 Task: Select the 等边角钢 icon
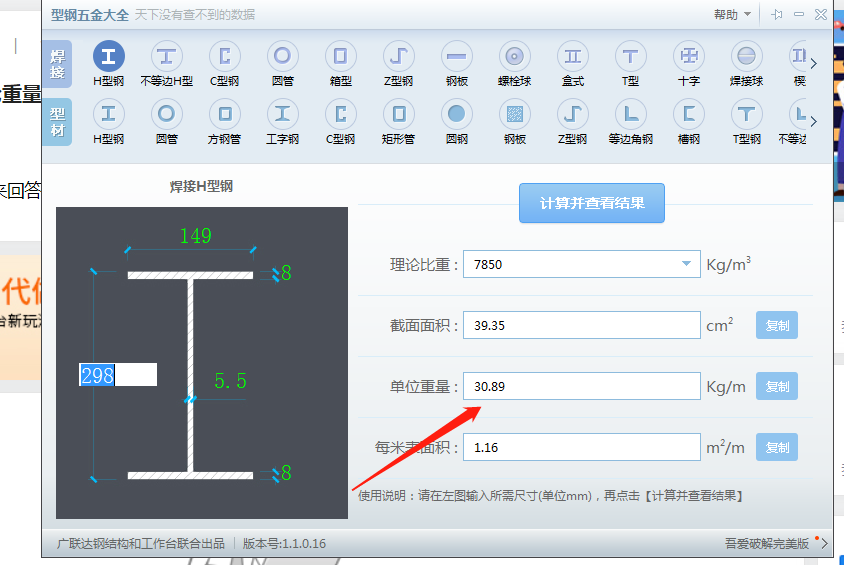pyautogui.click(x=630, y=114)
